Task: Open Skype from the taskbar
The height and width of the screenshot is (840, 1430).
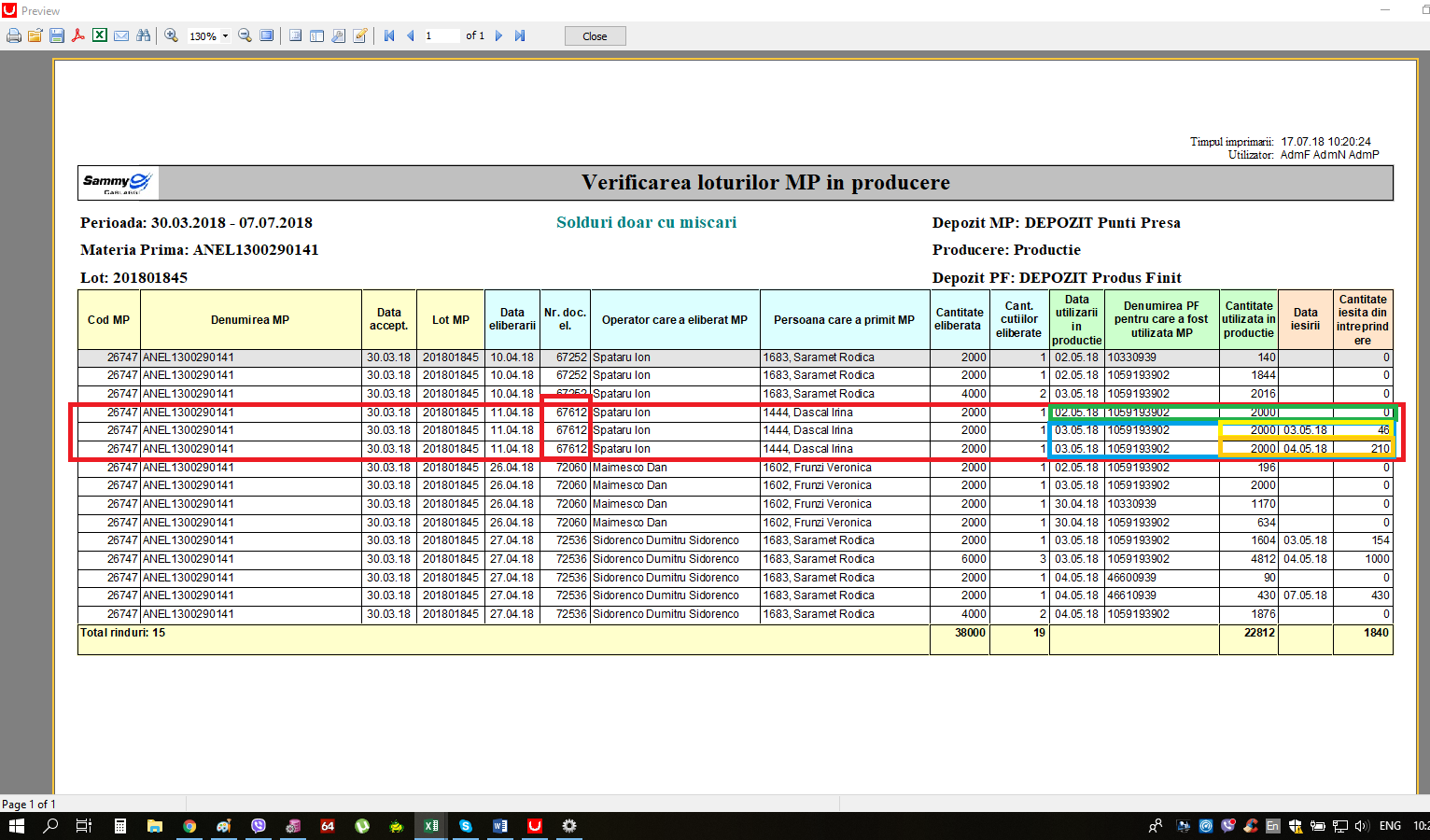Action: 466,826
